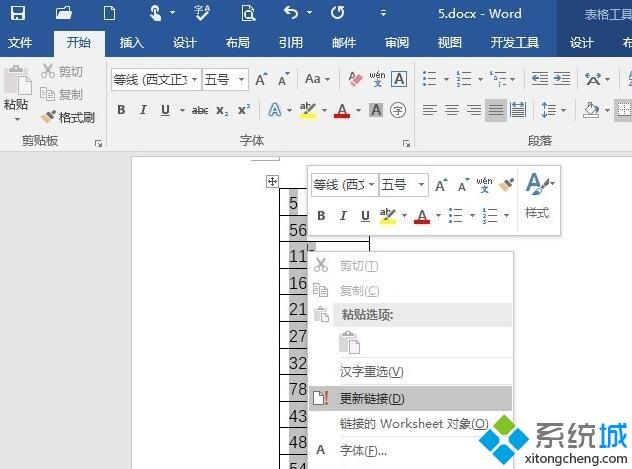This screenshot has height=469, width=632.
Task: Click the Save icon in quick access toolbar
Action: (18, 13)
